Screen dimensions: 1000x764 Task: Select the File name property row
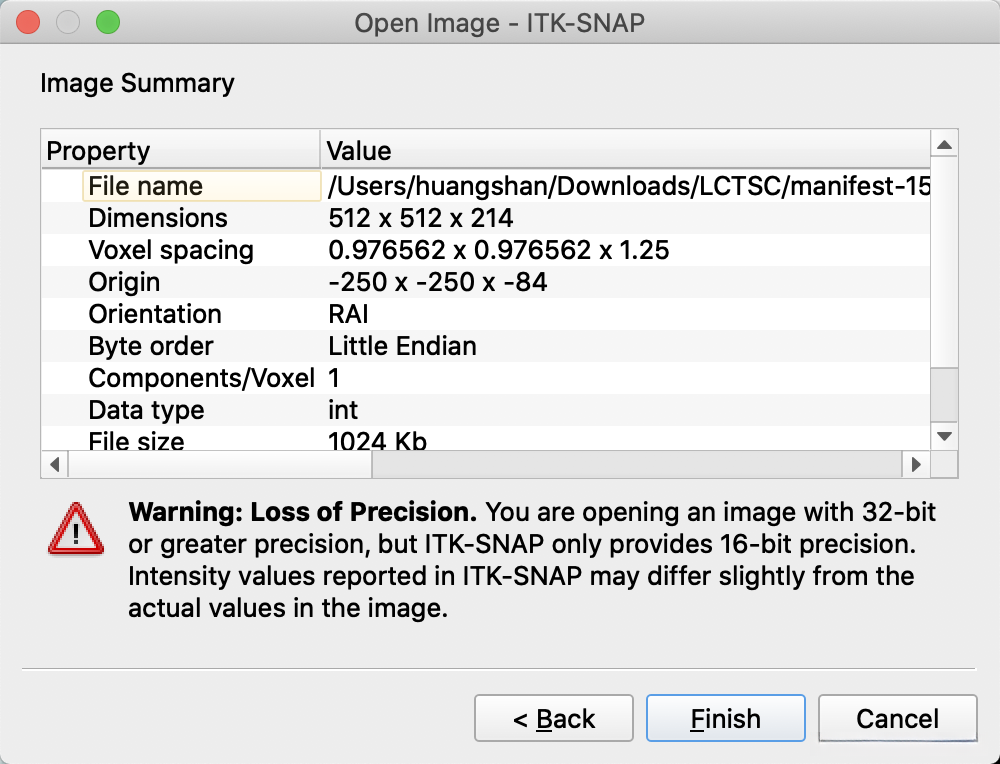[x=146, y=186]
